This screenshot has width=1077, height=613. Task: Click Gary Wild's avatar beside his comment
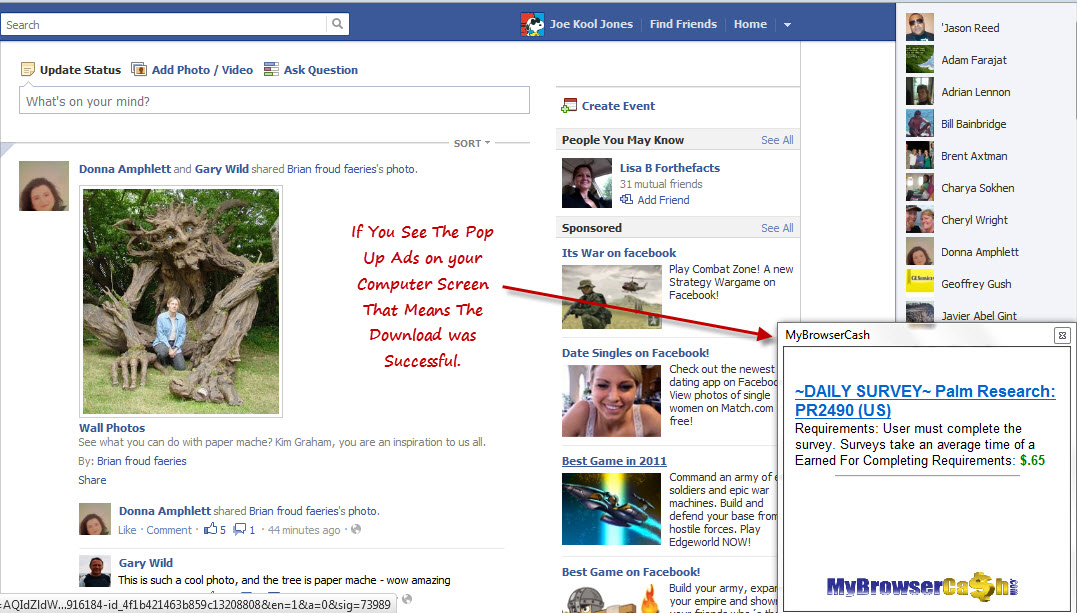(95, 571)
